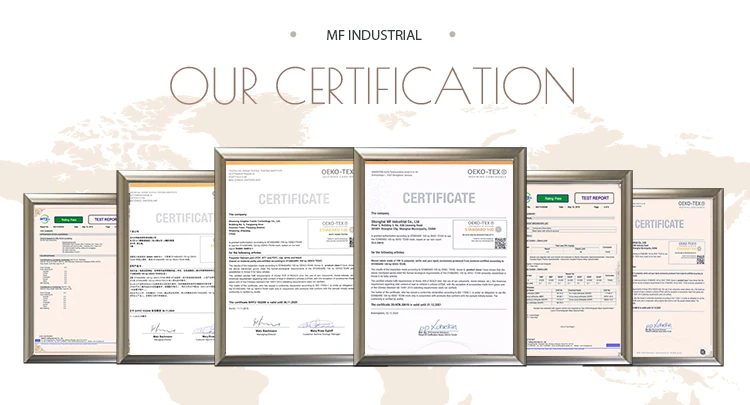The width and height of the screenshot is (750, 405).
Task: Click CERTIFICATE heading on the two-signature certificate
Action: pyautogui.click(x=294, y=199)
